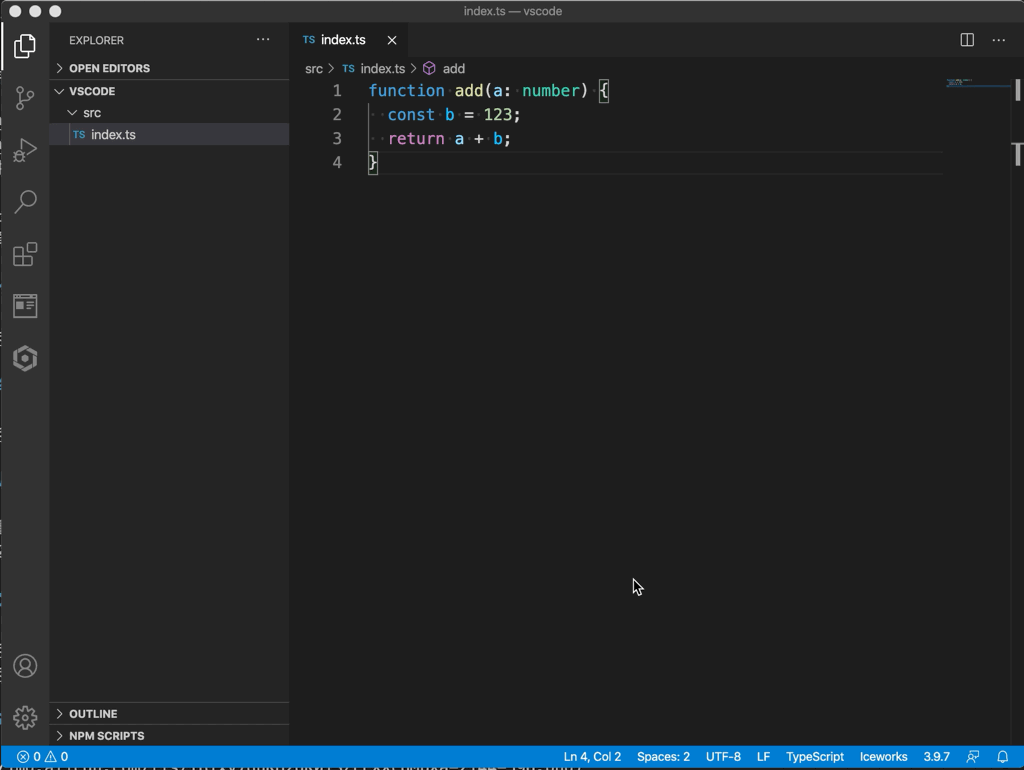Image resolution: width=1024 pixels, height=770 pixels.
Task: Expand the Open Editors section
Action: (109, 68)
